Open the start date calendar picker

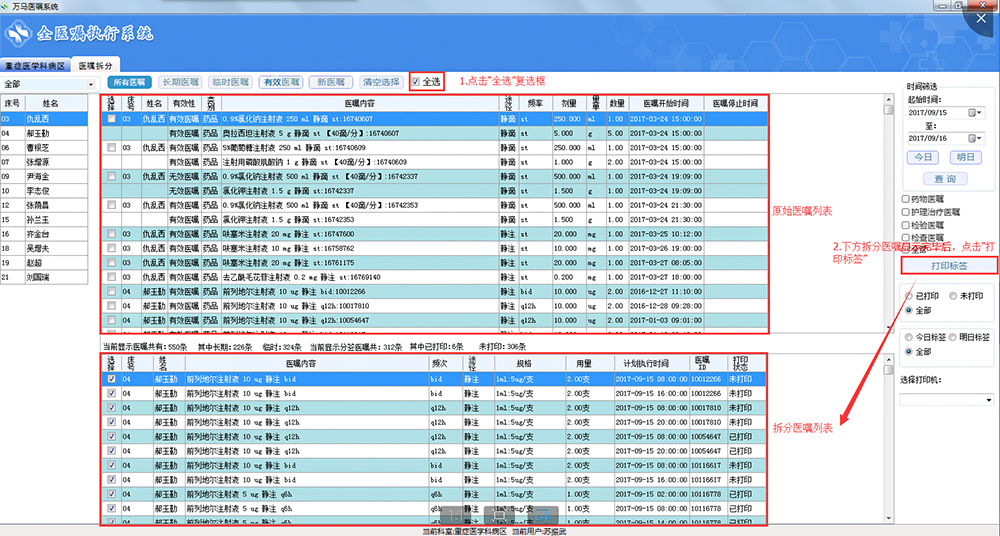coord(980,113)
